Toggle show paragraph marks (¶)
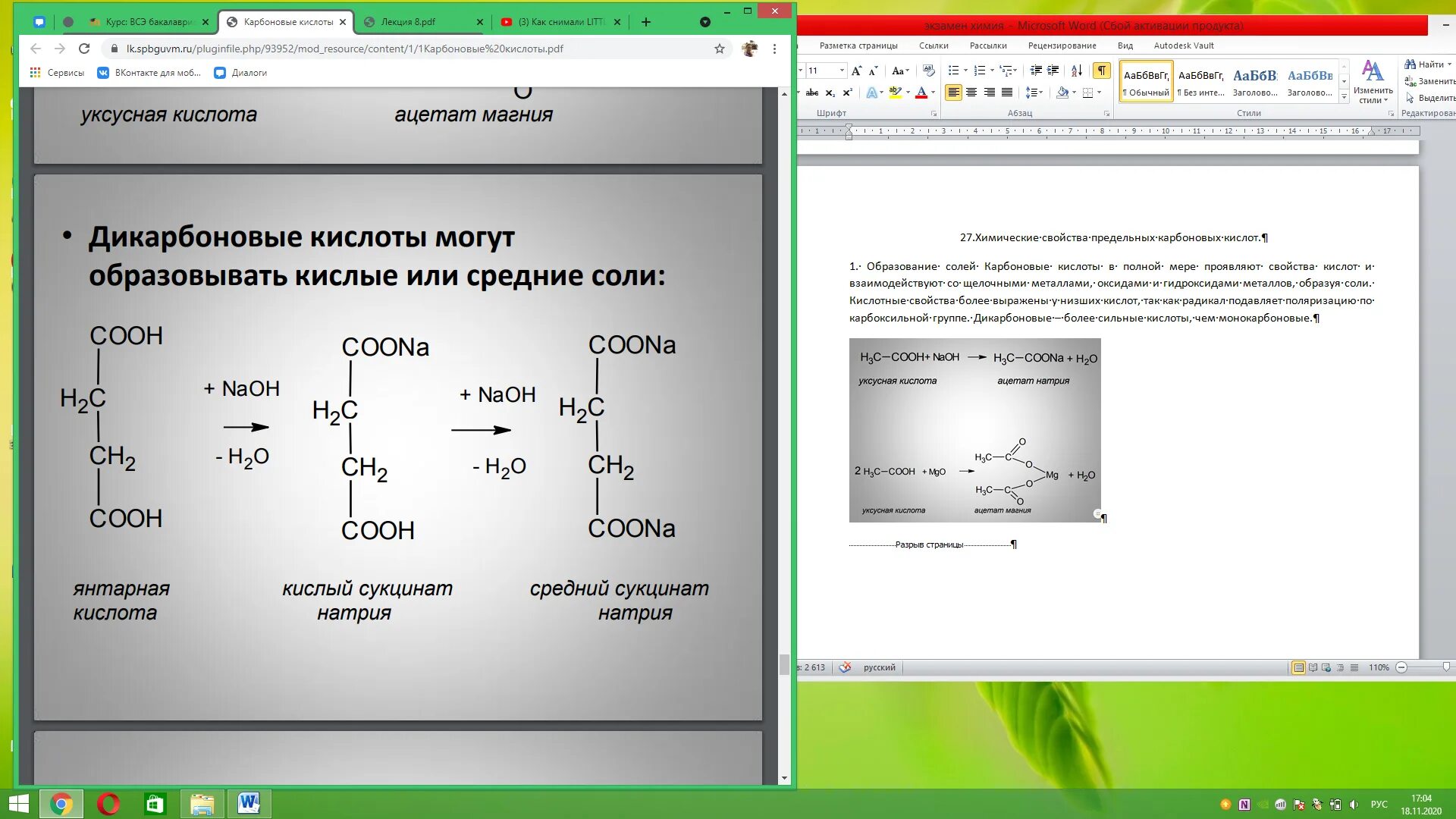Viewport: 1456px width, 819px height. click(1102, 71)
